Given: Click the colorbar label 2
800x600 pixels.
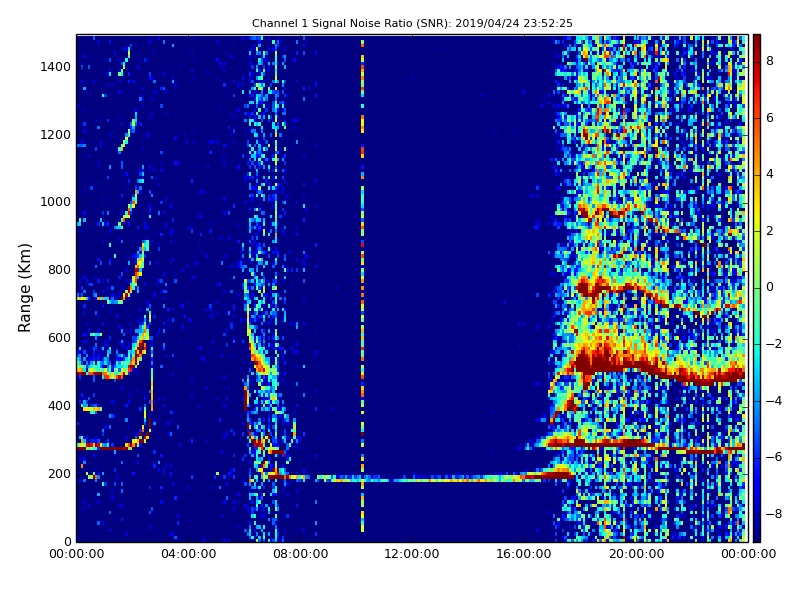Looking at the screenshot, I should pyautogui.click(x=770, y=231).
